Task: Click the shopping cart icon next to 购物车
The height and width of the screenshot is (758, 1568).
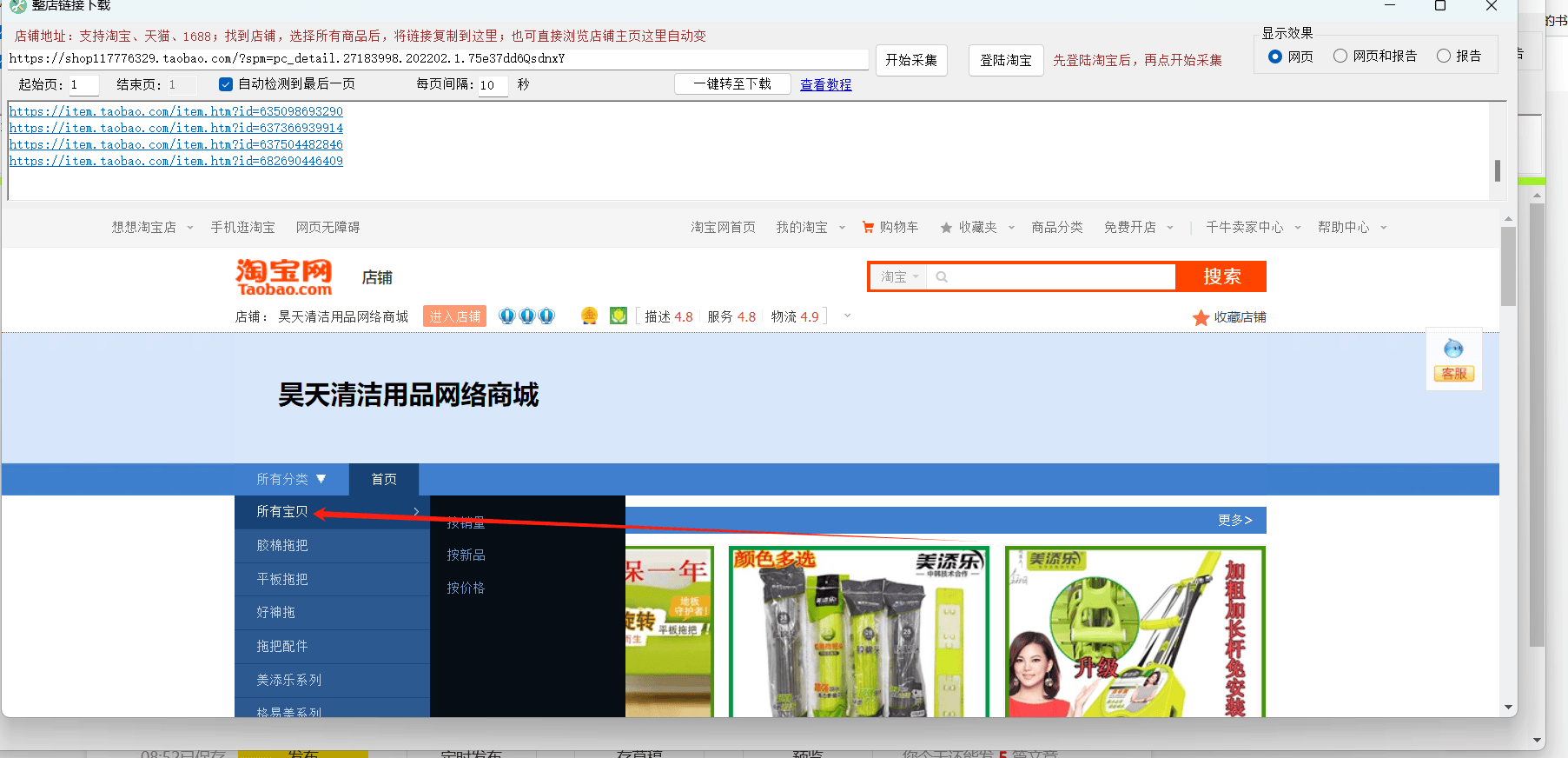Action: click(x=867, y=227)
